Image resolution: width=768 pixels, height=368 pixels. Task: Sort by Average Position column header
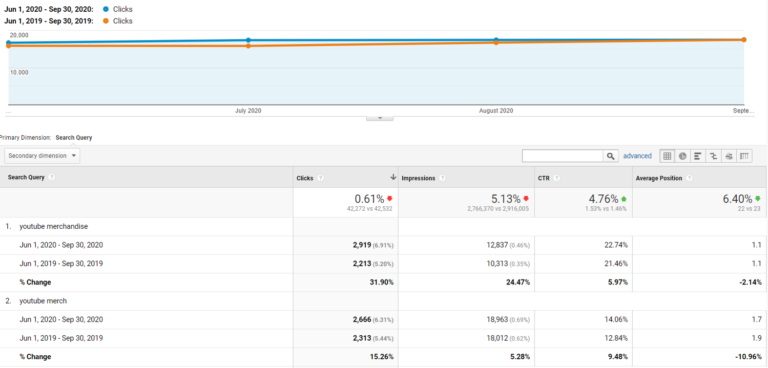659,178
